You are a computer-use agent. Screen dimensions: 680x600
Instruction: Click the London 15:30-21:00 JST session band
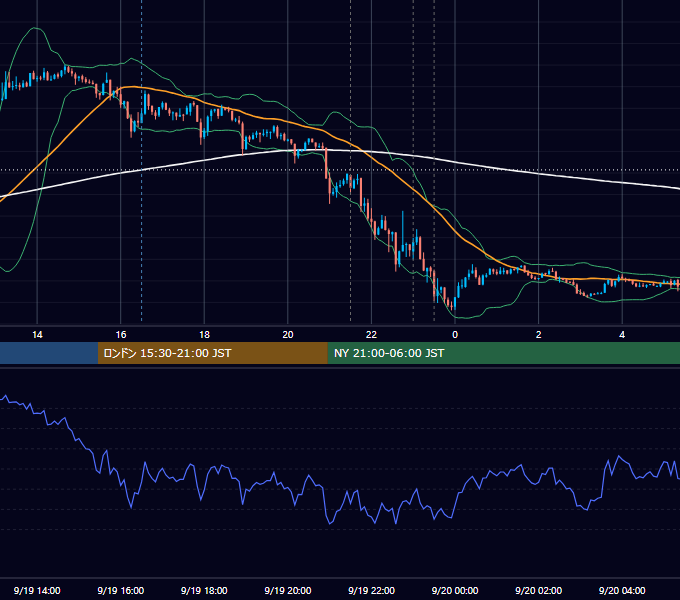coord(212,353)
